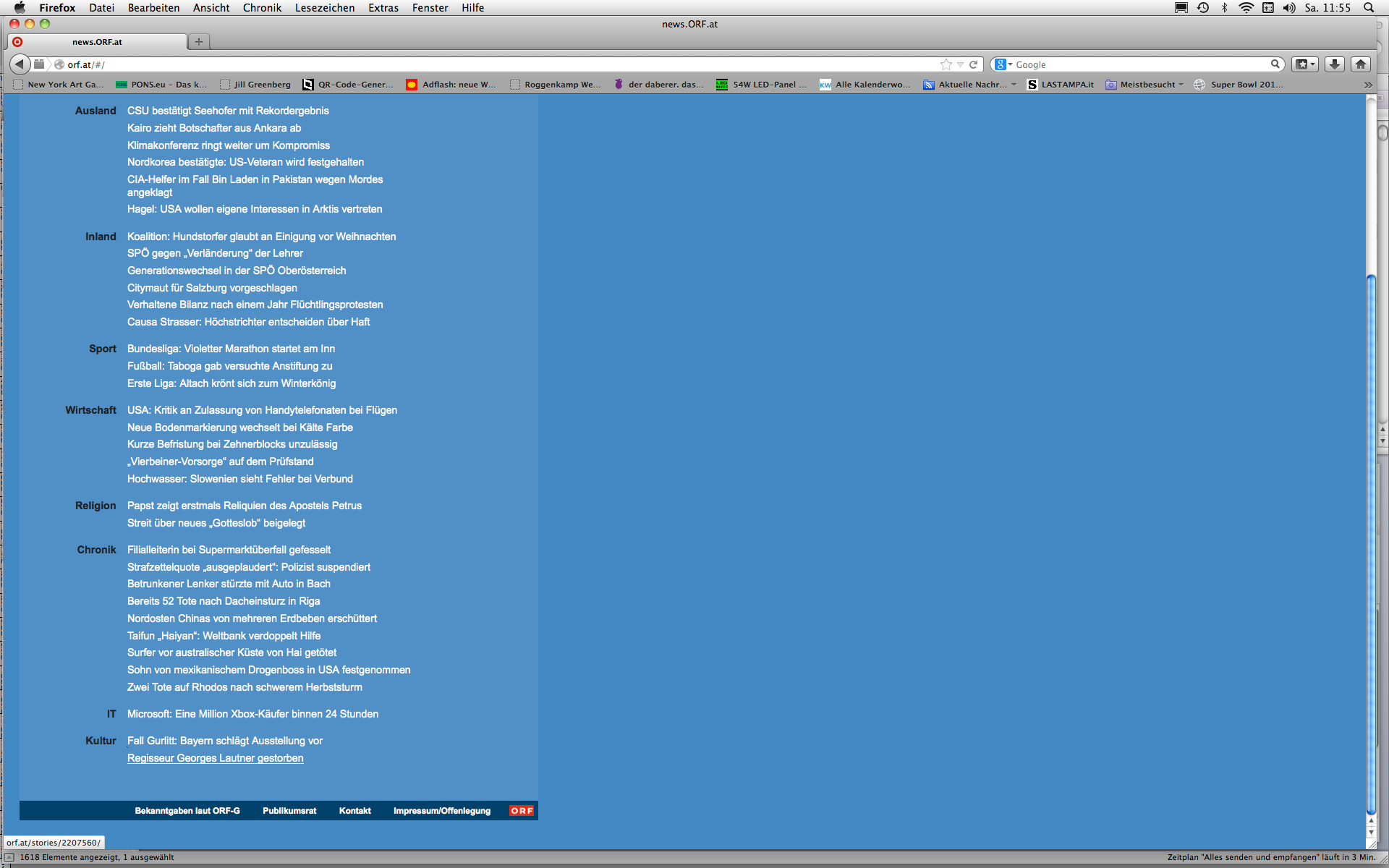Open the Chronik section heading on page

(x=96, y=550)
